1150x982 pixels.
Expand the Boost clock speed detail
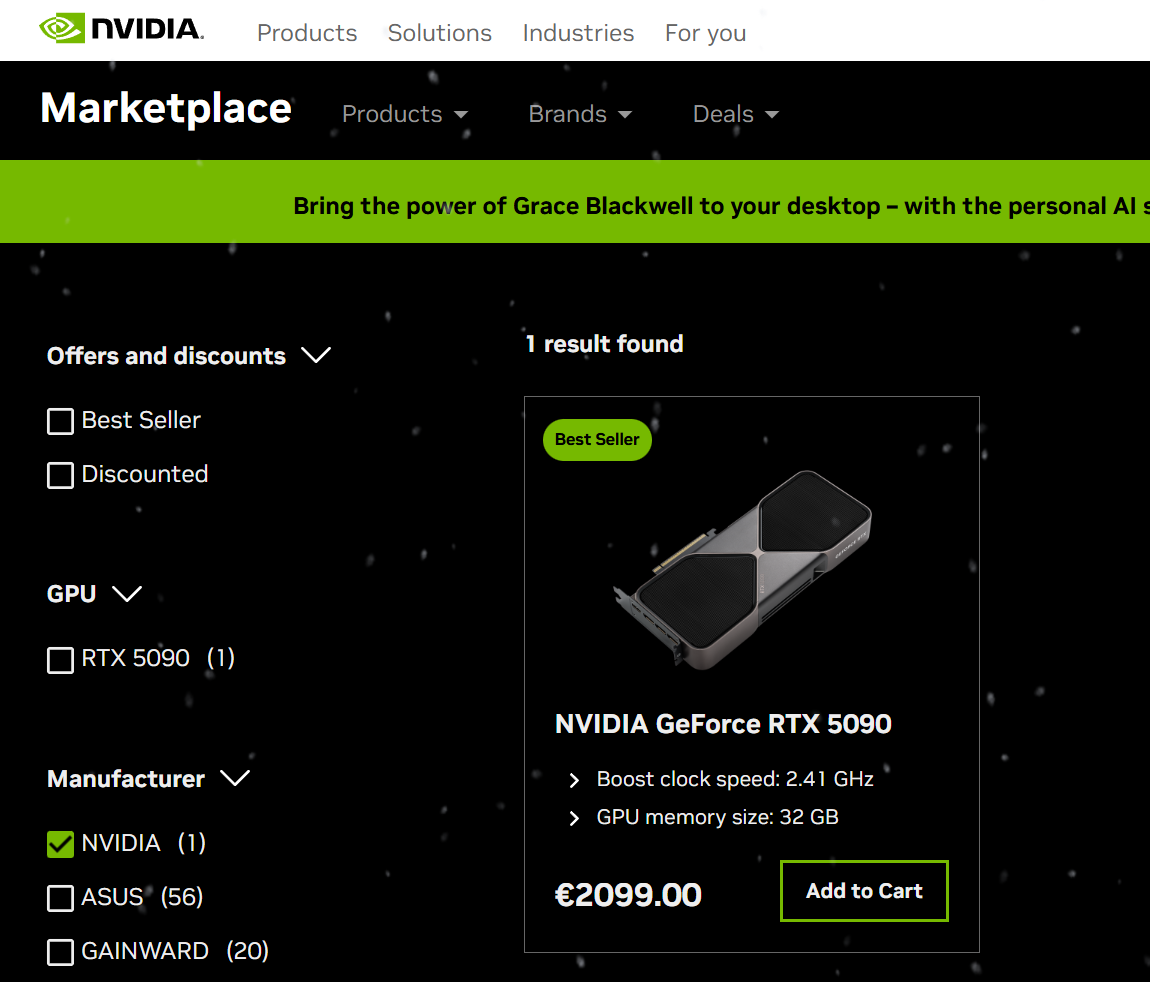(573, 779)
